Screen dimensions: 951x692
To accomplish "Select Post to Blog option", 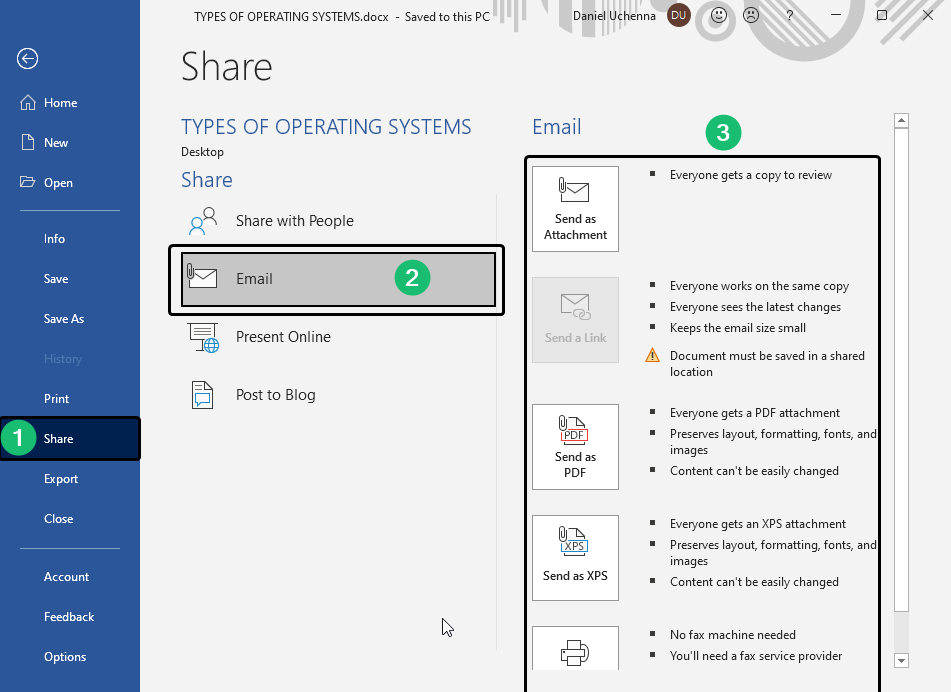I will coord(275,395).
